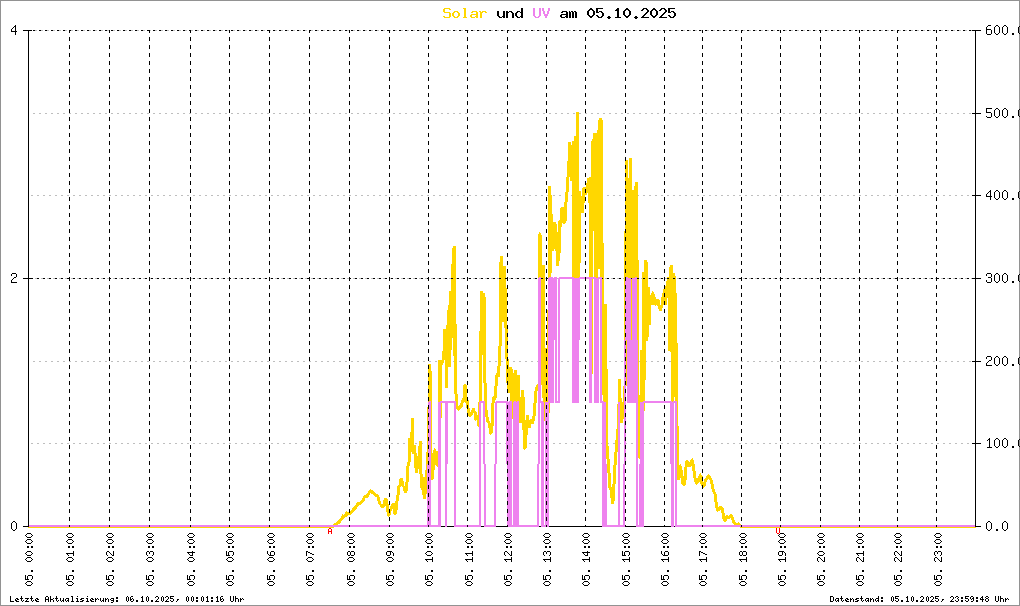Screen dimensions: 1020x606
Task: Click the red sunset marker 'U' on axis
Action: (777, 531)
